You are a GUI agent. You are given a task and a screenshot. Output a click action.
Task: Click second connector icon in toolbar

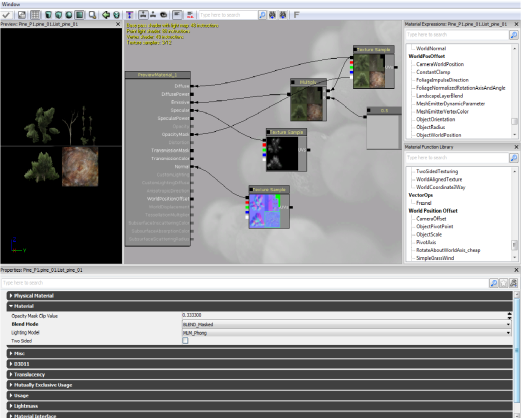coord(153,15)
